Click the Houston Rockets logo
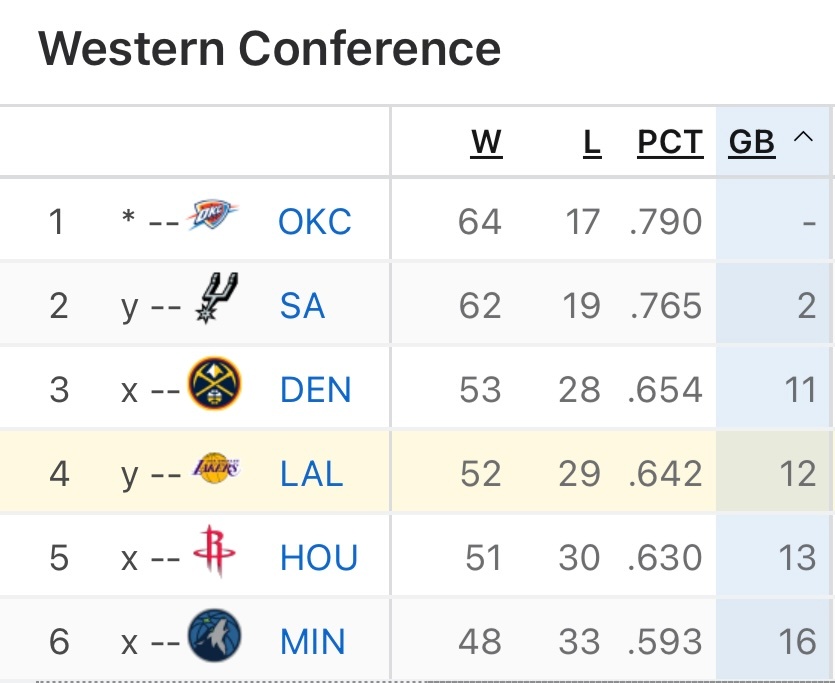 pos(213,552)
